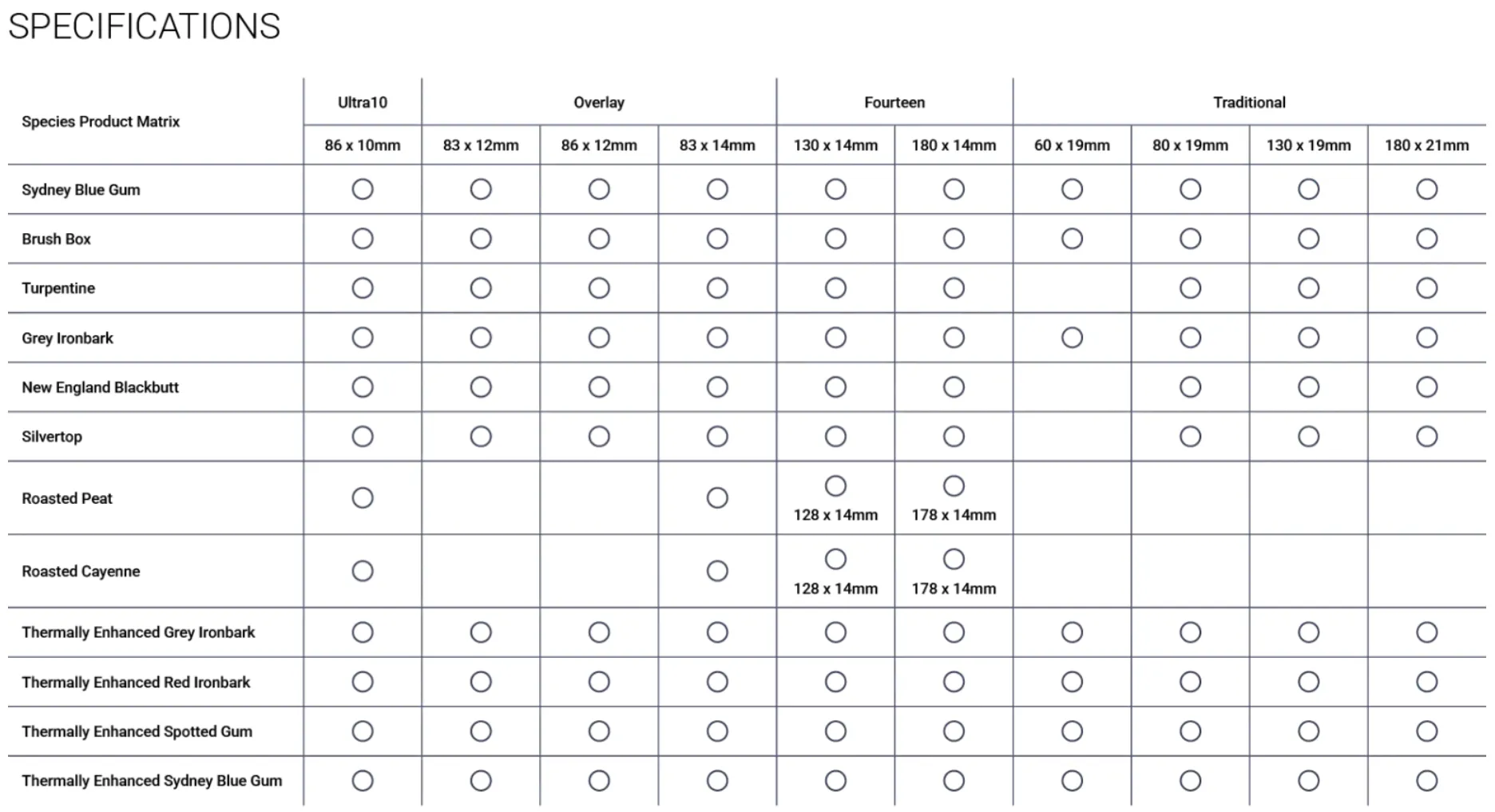Select Turpentine 180 x 21mm Traditional circle
Viewport: 1495px width, 812px height.
tap(1426, 288)
